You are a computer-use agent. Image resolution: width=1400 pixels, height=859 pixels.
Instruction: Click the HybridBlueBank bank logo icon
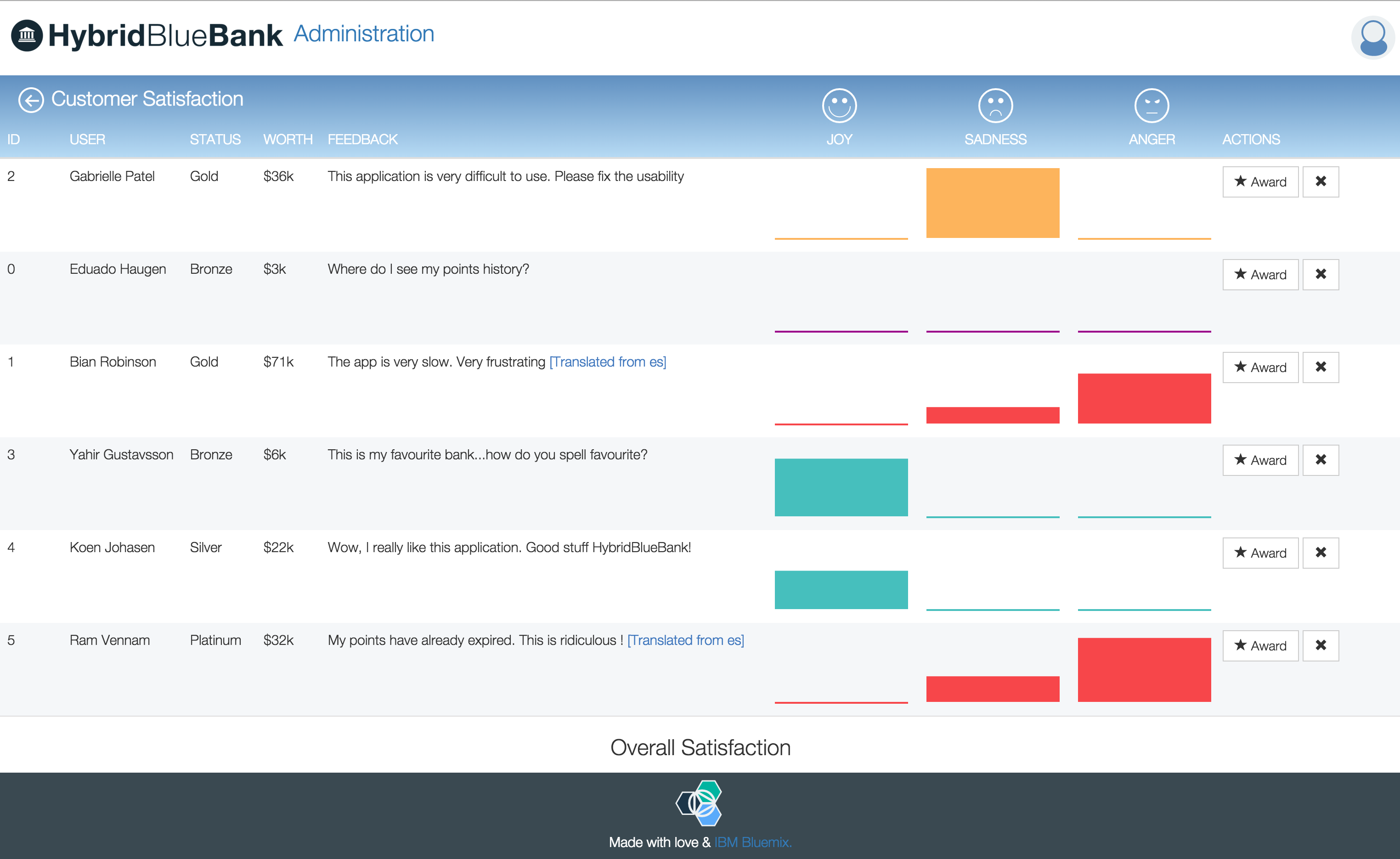pyautogui.click(x=27, y=36)
